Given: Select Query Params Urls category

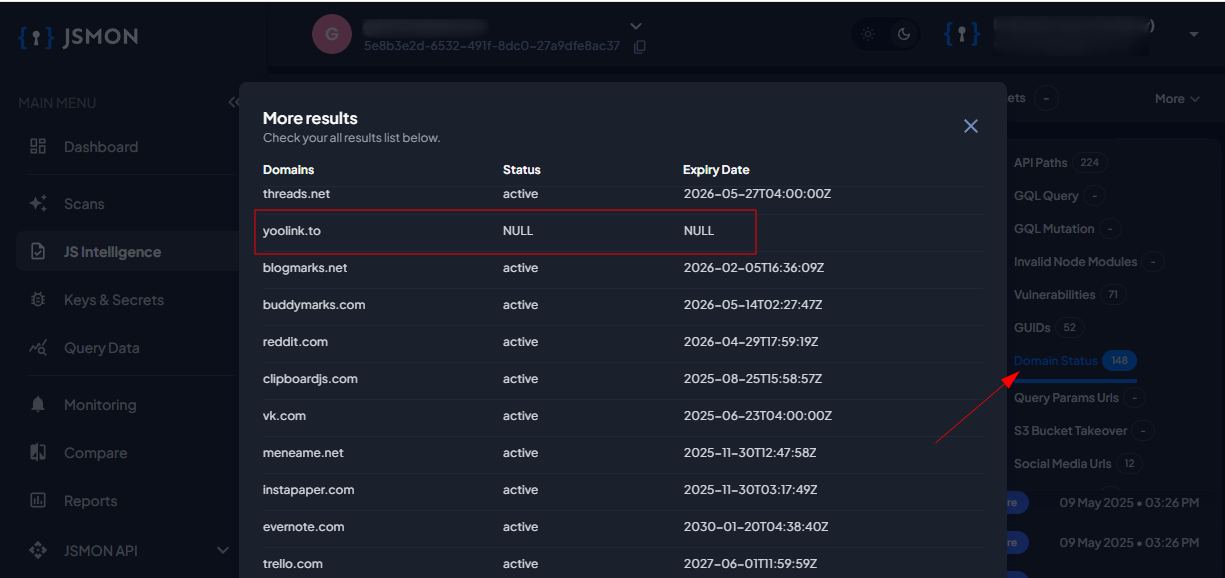Looking at the screenshot, I should [x=1079, y=398].
